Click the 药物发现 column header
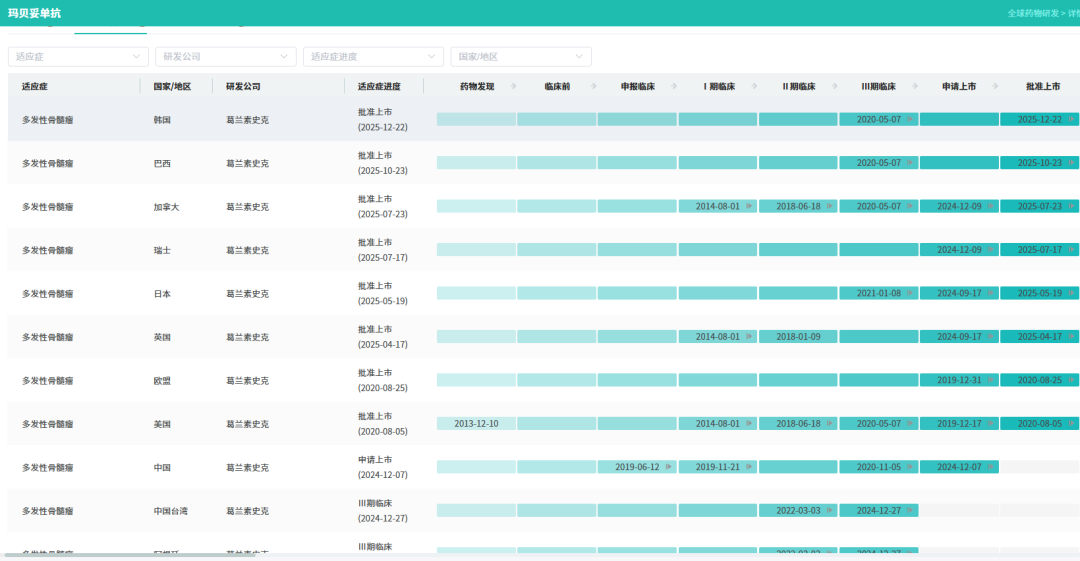The height and width of the screenshot is (561, 1080). [477, 87]
